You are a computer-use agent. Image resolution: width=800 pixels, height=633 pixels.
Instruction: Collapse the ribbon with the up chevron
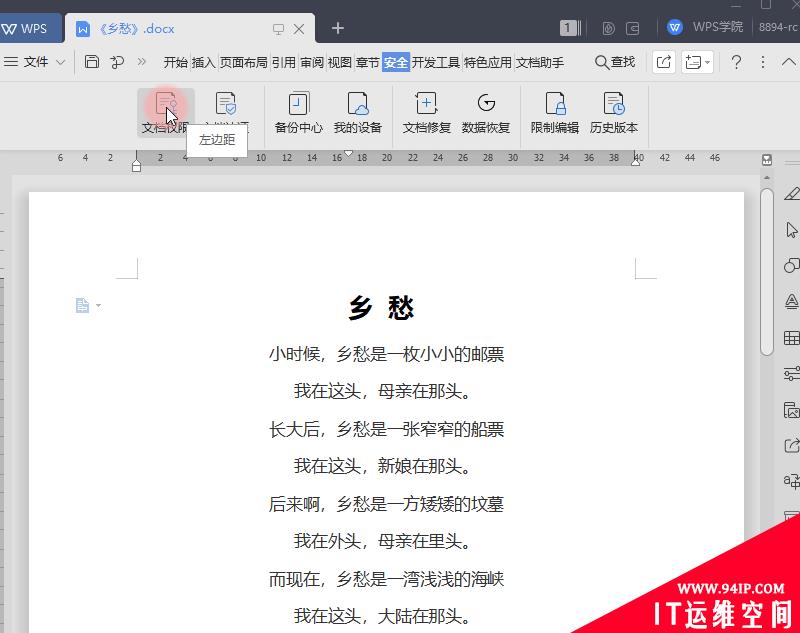click(x=789, y=62)
